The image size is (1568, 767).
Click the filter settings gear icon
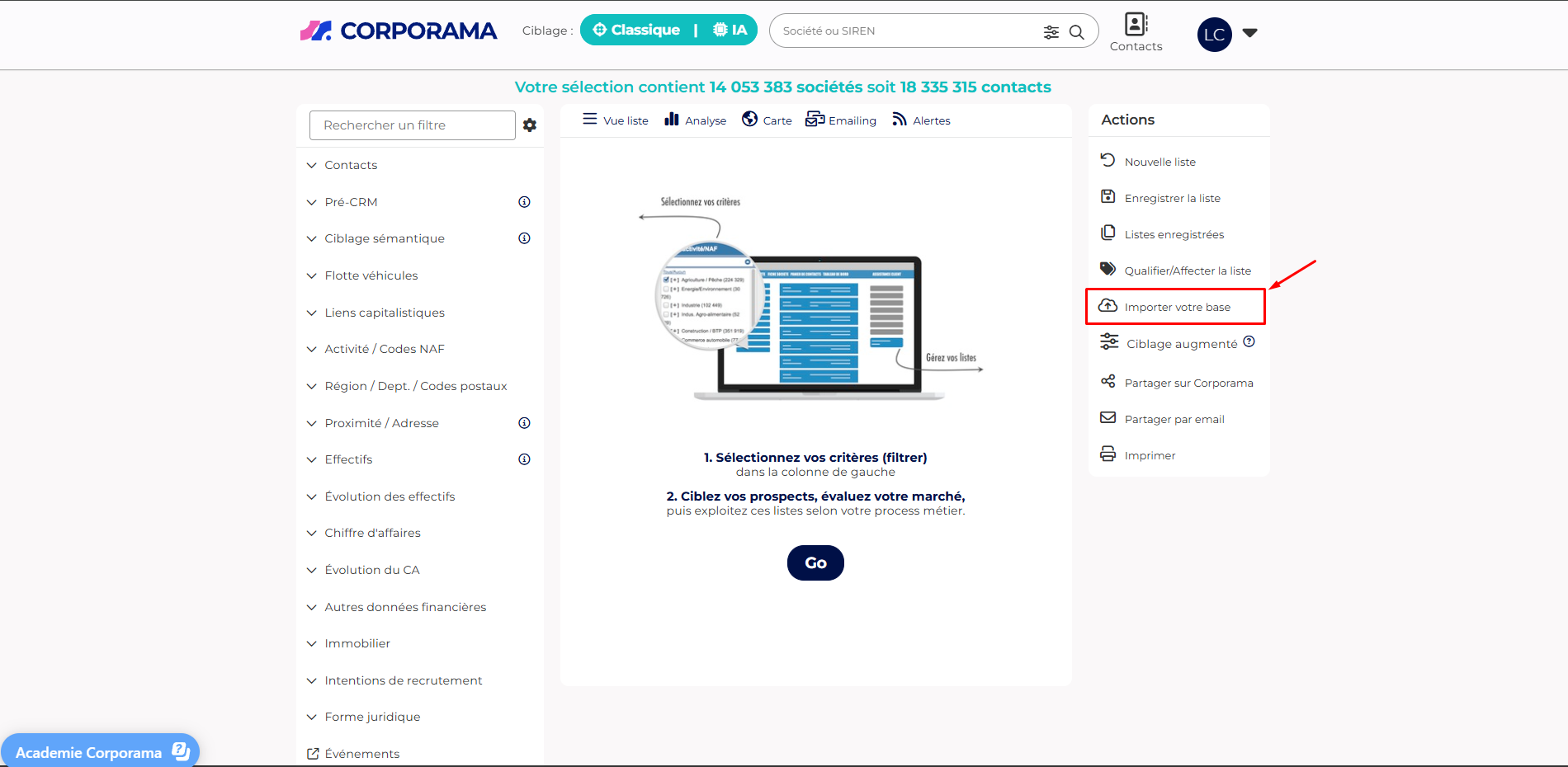[x=530, y=125]
